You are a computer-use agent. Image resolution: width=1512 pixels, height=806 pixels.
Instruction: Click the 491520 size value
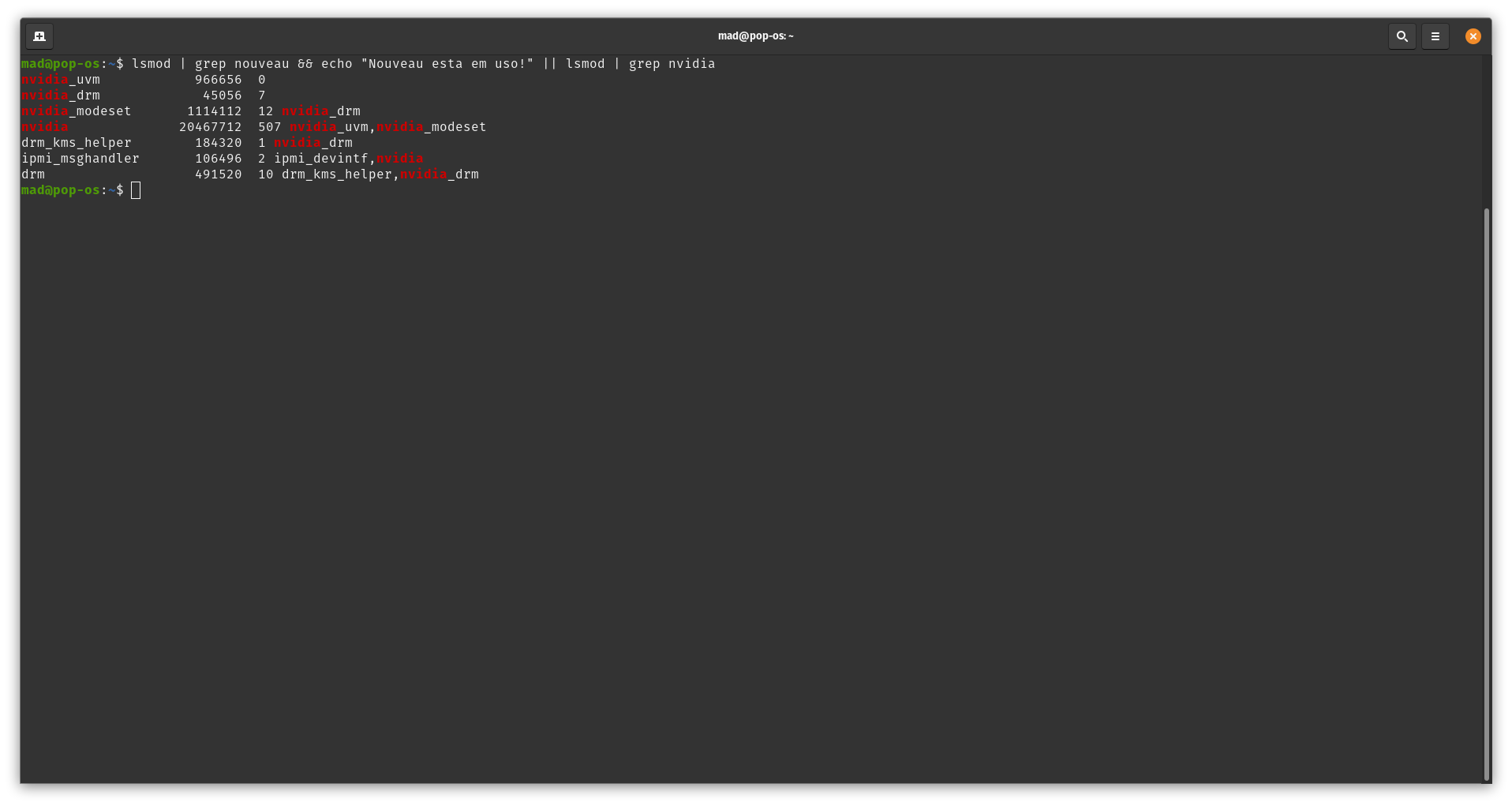pyautogui.click(x=219, y=174)
